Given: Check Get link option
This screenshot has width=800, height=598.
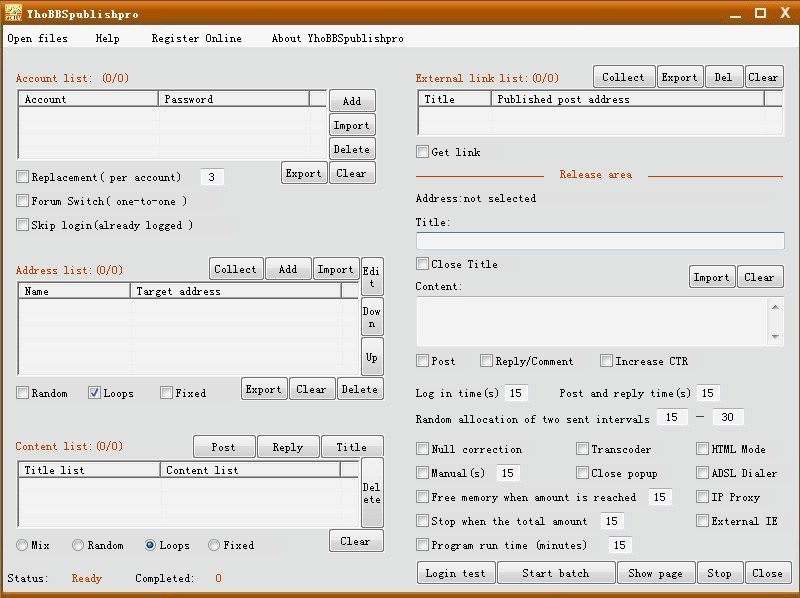Looking at the screenshot, I should pos(422,151).
